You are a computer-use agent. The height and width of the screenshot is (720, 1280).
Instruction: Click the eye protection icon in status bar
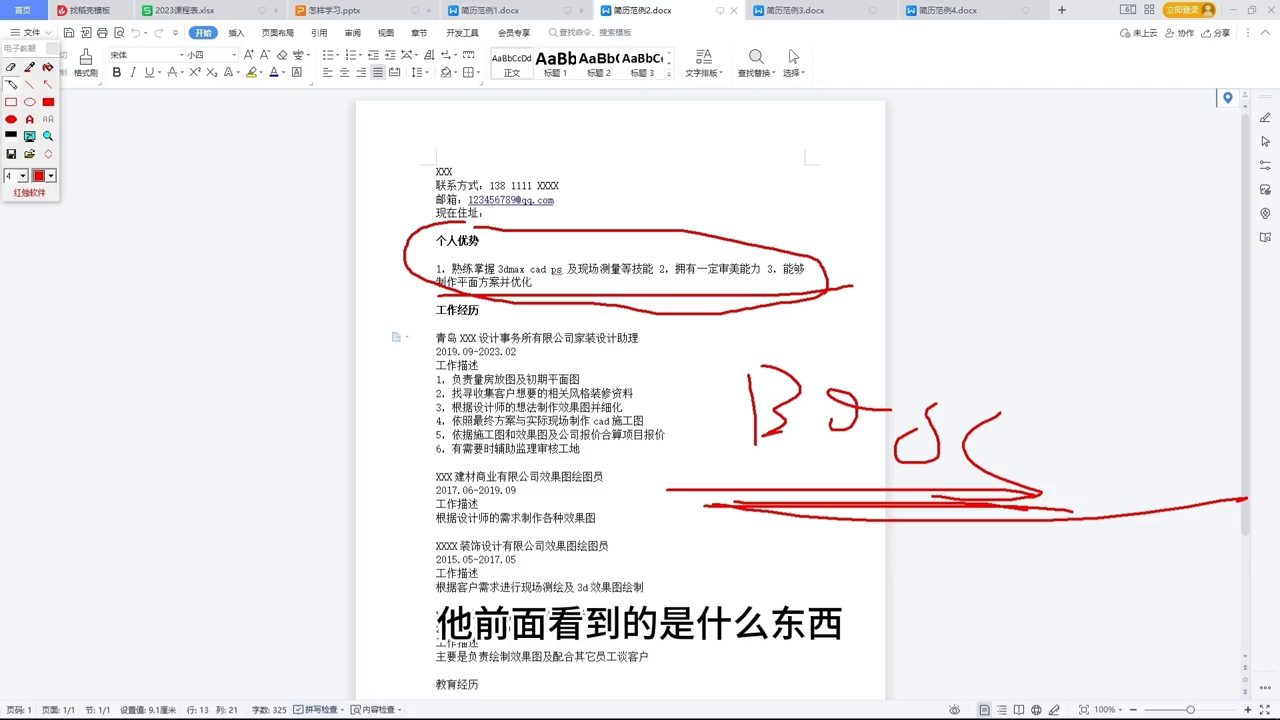955,710
